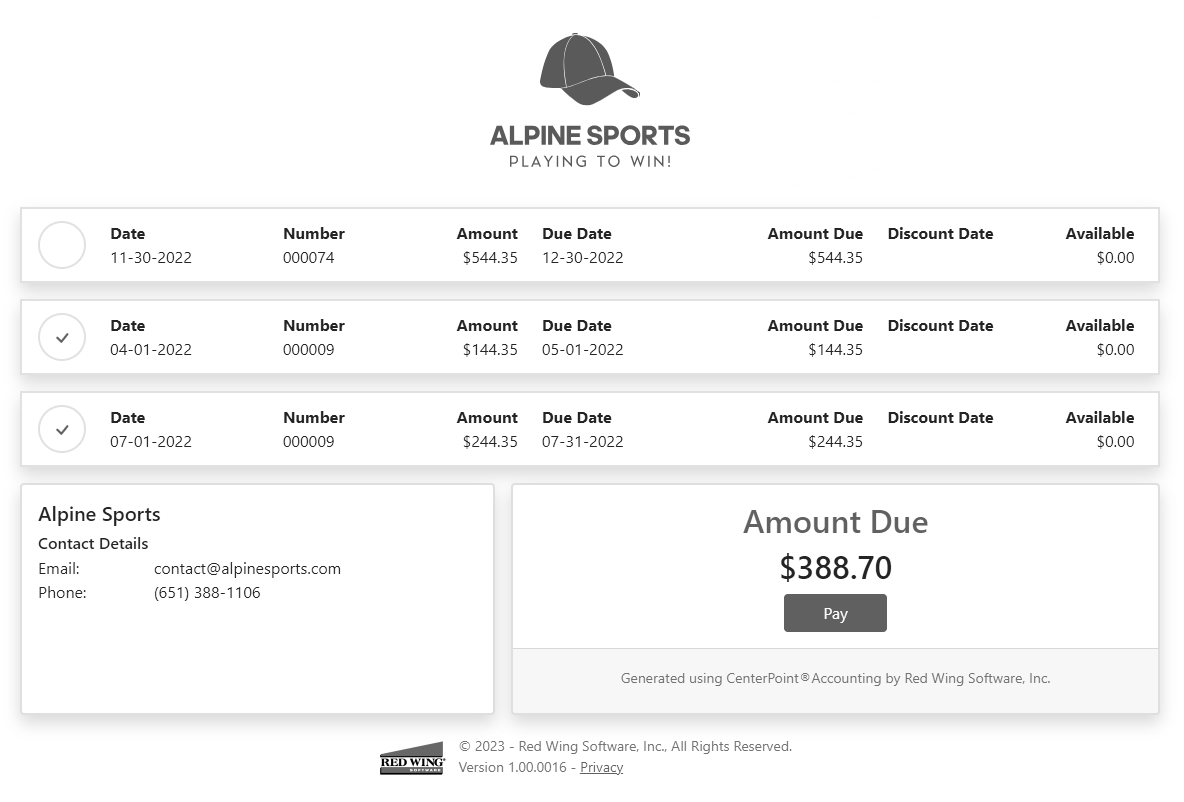This screenshot has height=802, width=1184.
Task: Click the phone number (651) 388-1106
Action: click(207, 592)
